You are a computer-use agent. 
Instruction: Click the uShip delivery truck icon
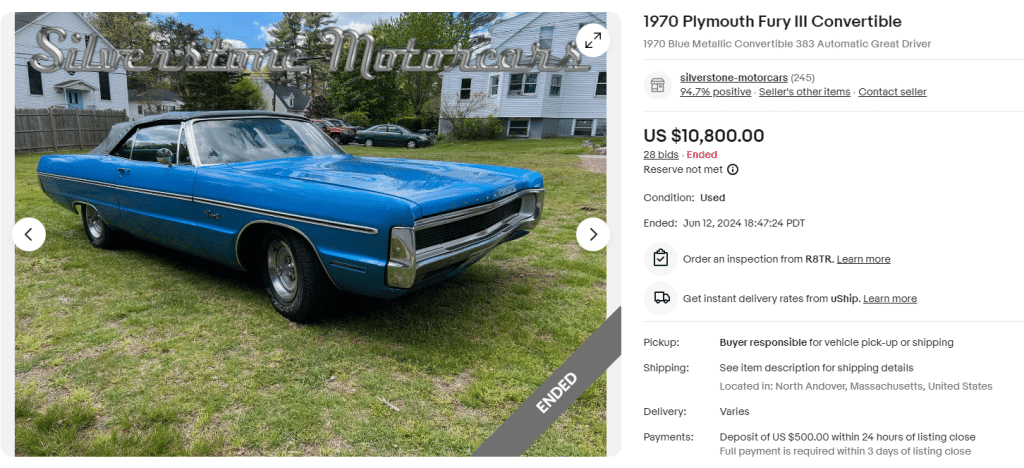(x=660, y=298)
